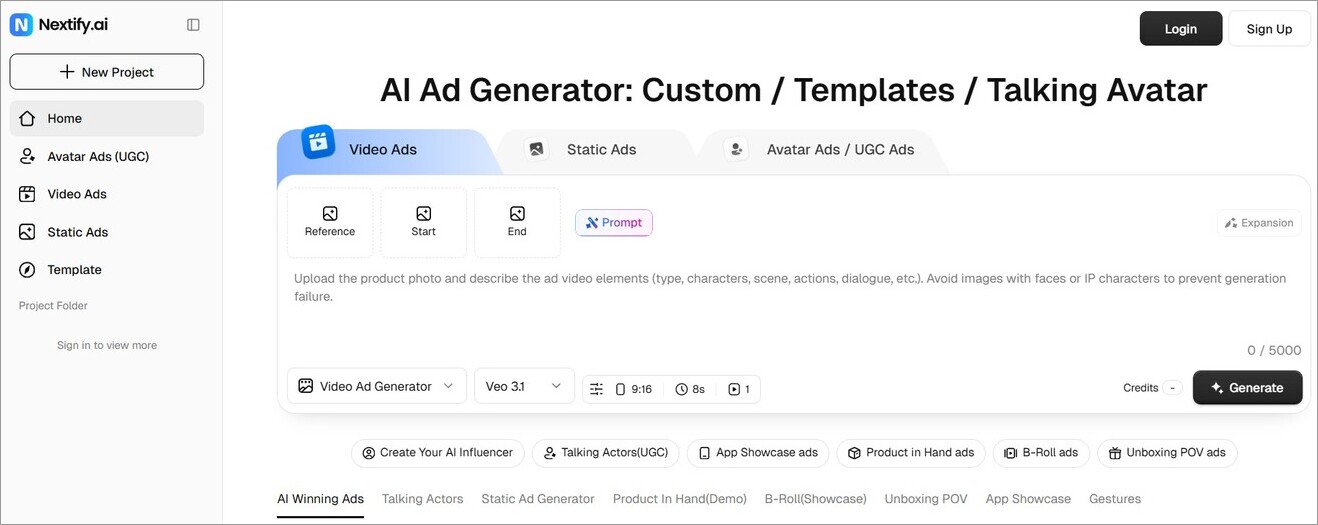1318x525 pixels.
Task: Toggle the Expansion option
Action: click(1259, 223)
